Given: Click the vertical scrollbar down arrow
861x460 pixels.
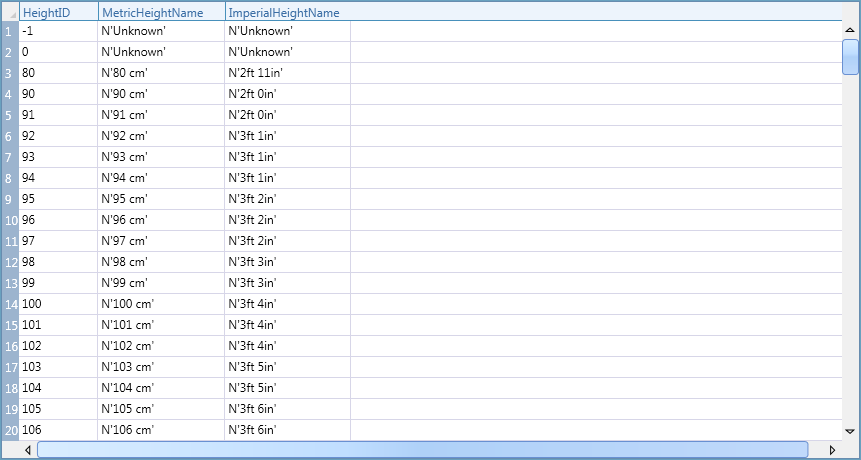Looking at the screenshot, I should [850, 431].
